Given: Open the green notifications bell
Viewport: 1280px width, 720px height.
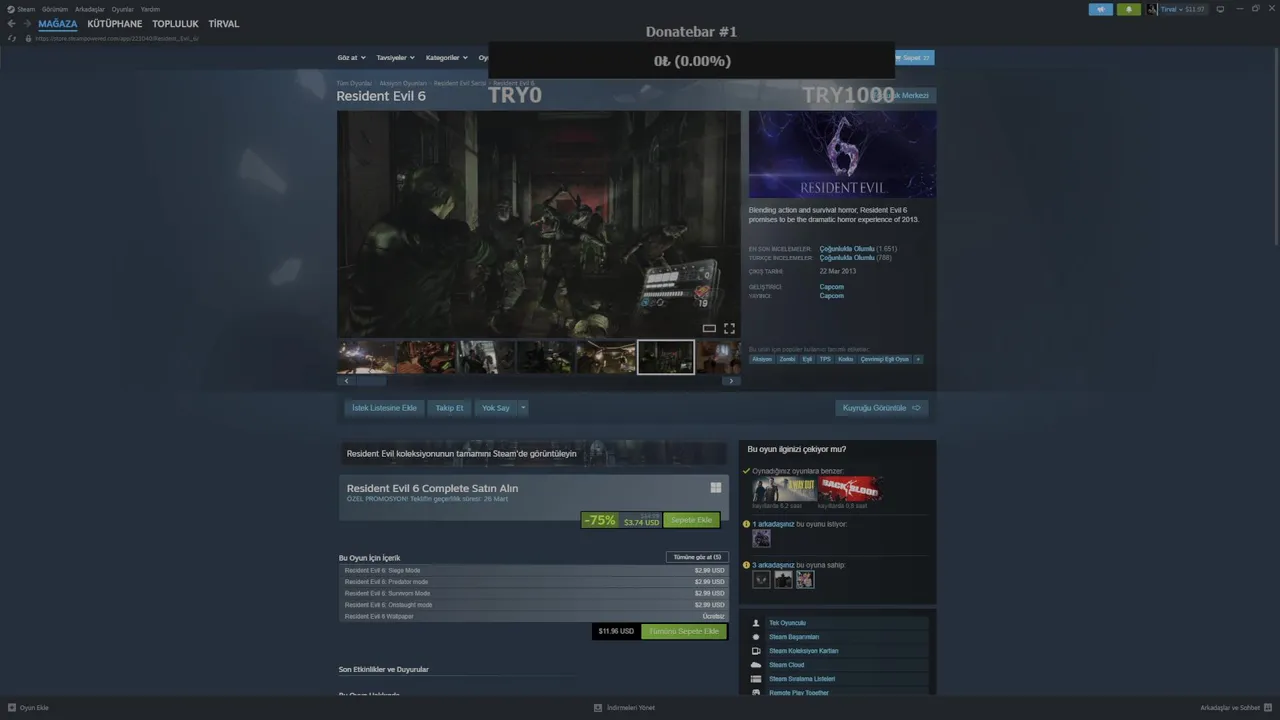Looking at the screenshot, I should pyautogui.click(x=1129, y=9).
